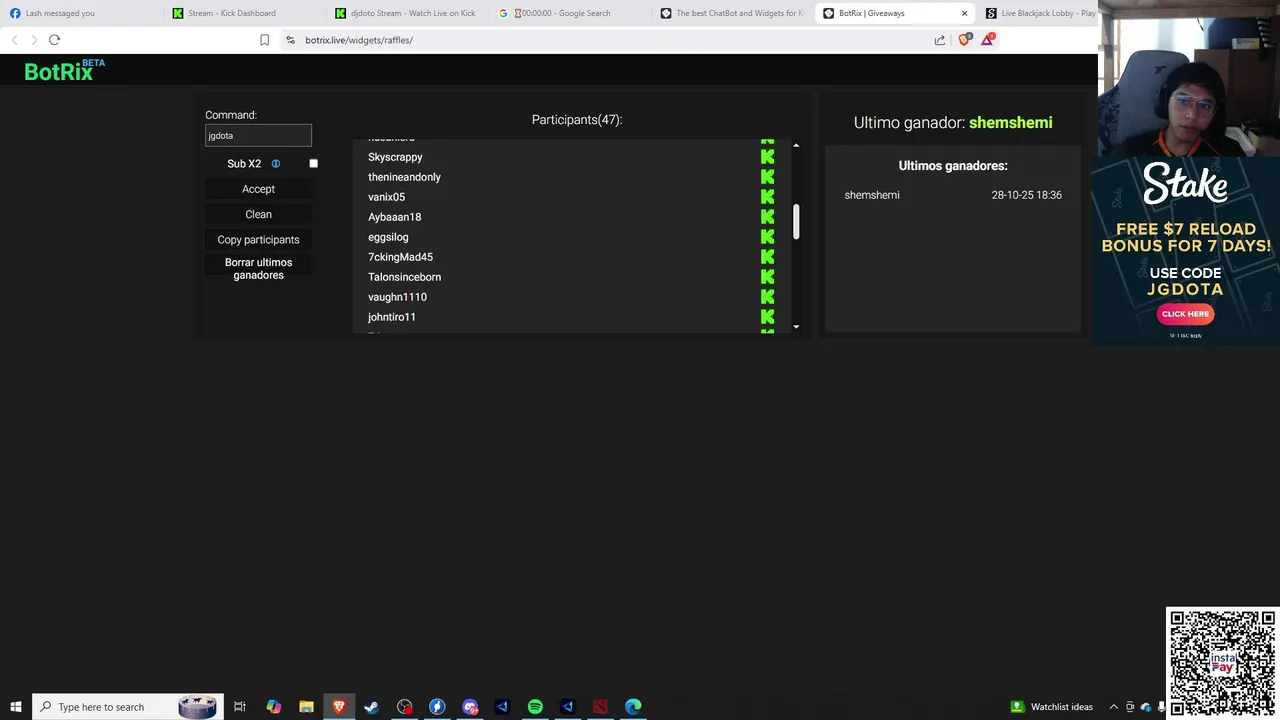Open the Windows Start menu
The width and height of the screenshot is (1280, 720).
16,707
